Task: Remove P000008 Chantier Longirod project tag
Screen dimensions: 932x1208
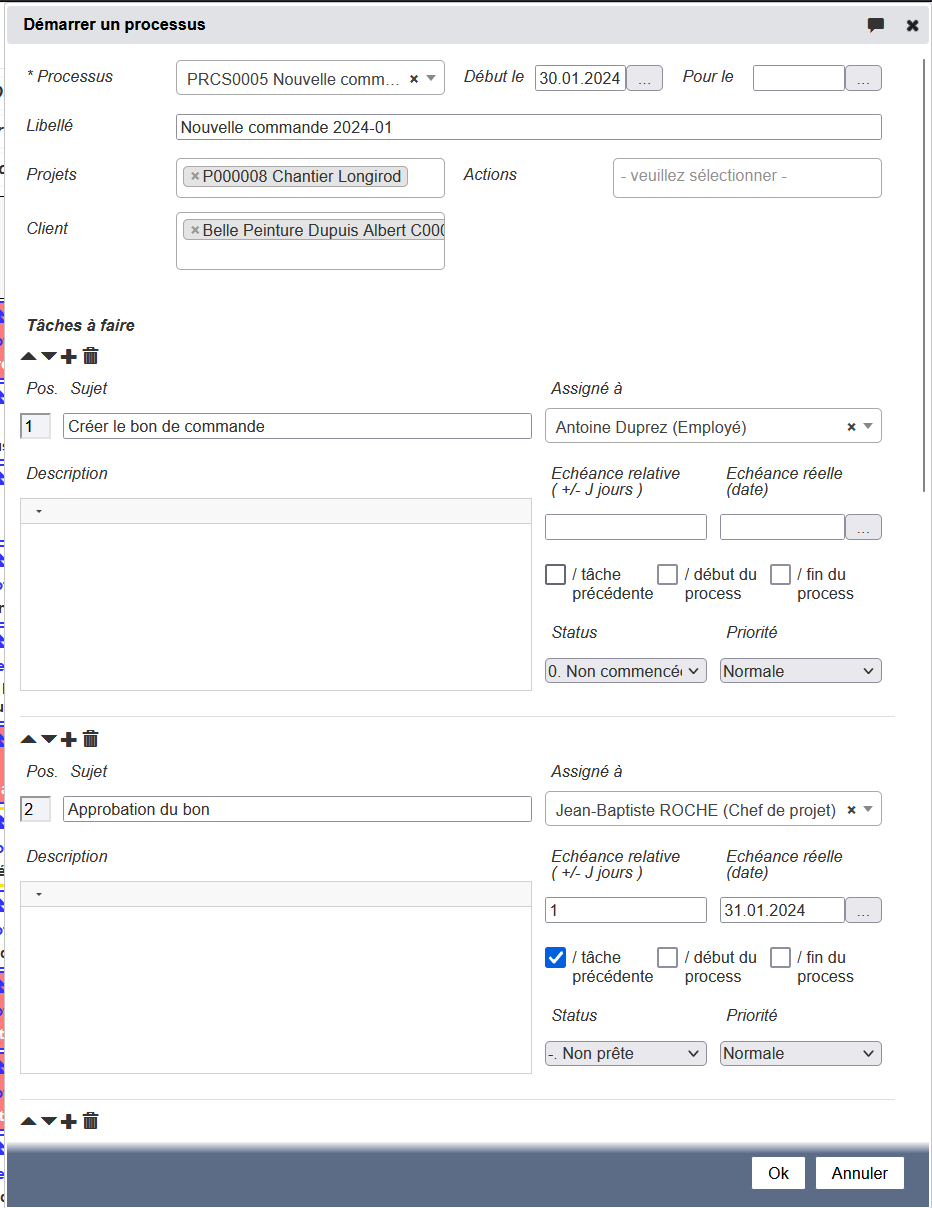Action: (195, 177)
